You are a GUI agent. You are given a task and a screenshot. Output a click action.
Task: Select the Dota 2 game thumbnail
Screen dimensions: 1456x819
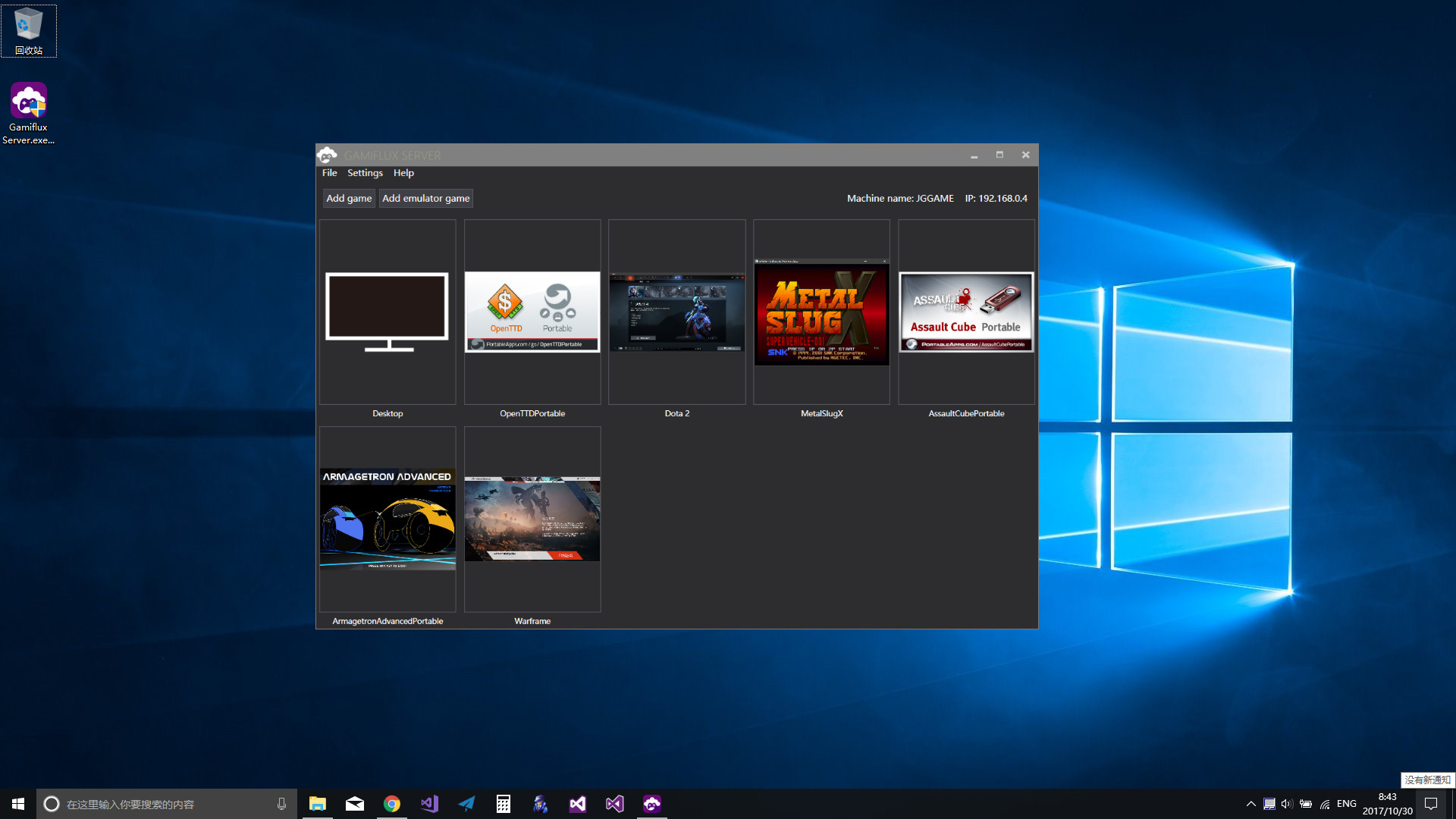point(676,312)
